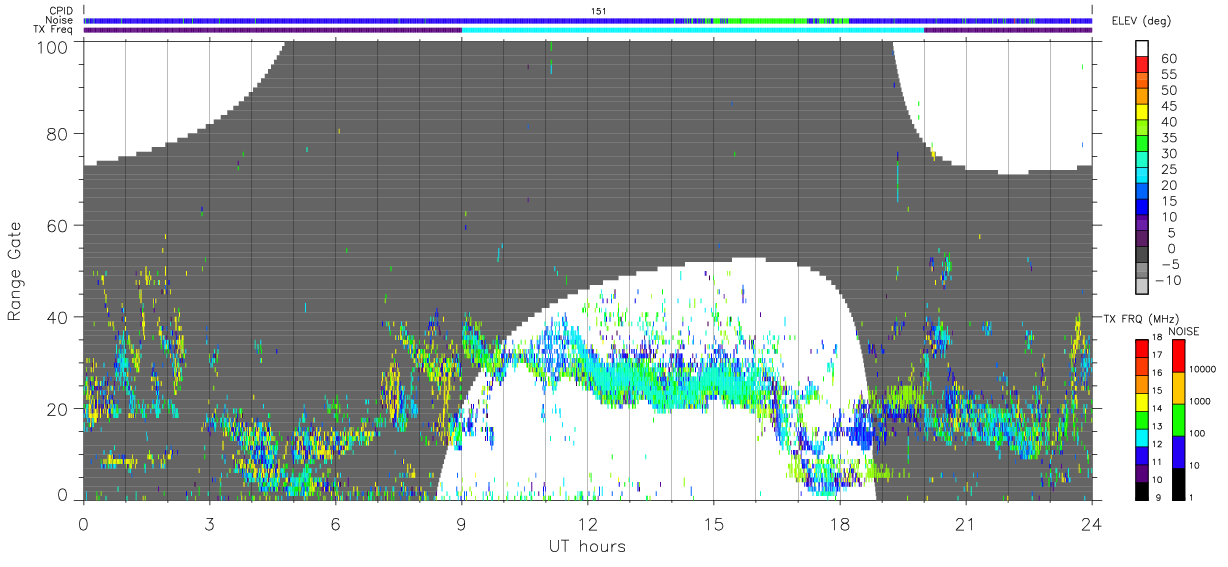Pick the cyan 12–13 segment of TX FRQ bar

(1143, 437)
